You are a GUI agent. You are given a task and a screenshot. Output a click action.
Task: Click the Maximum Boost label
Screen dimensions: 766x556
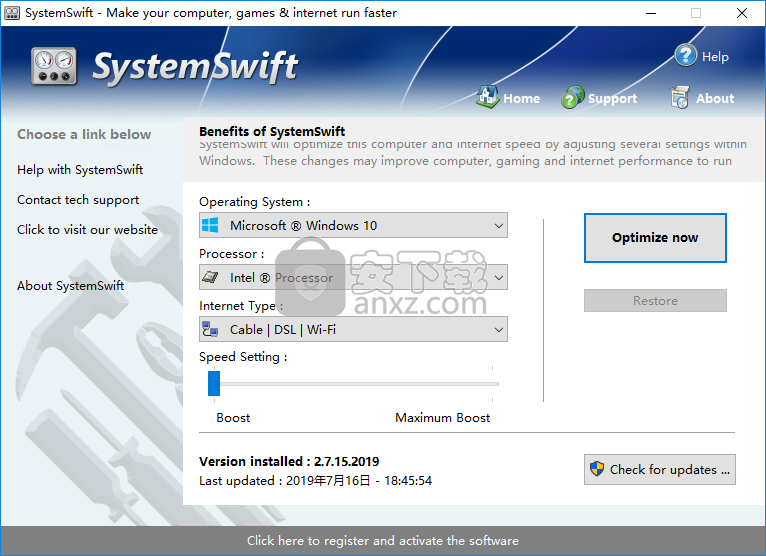(x=443, y=418)
